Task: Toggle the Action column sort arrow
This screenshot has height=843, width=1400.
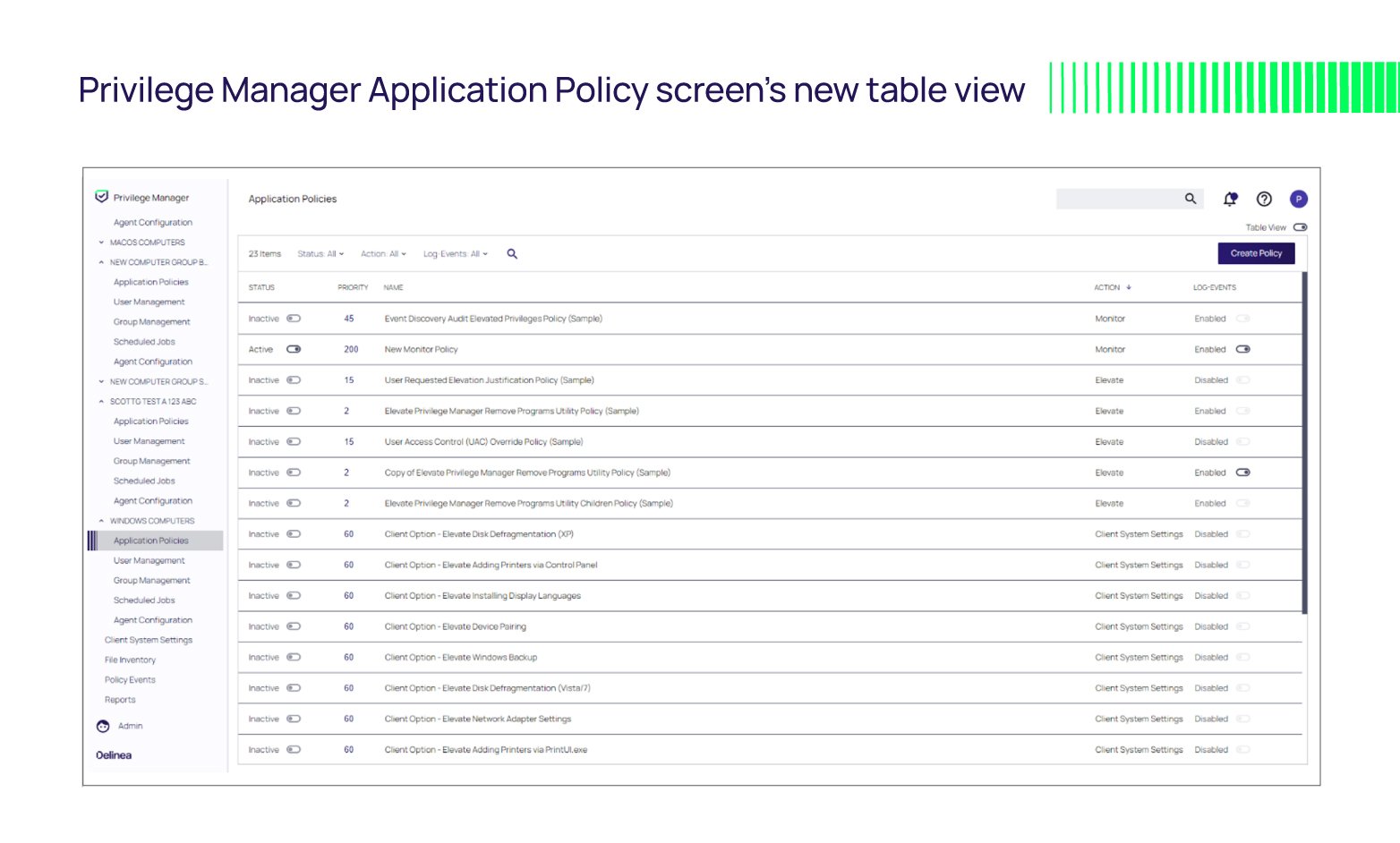Action: pos(1129,287)
